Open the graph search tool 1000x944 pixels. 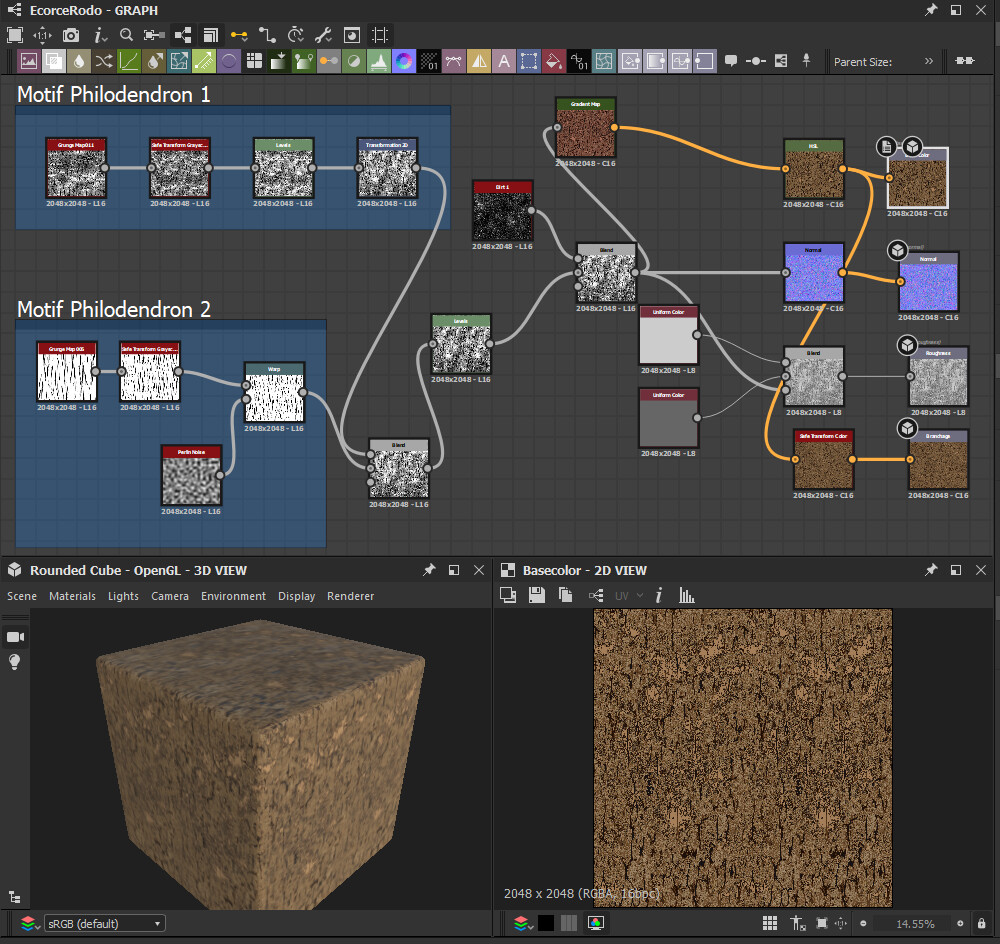pos(125,35)
